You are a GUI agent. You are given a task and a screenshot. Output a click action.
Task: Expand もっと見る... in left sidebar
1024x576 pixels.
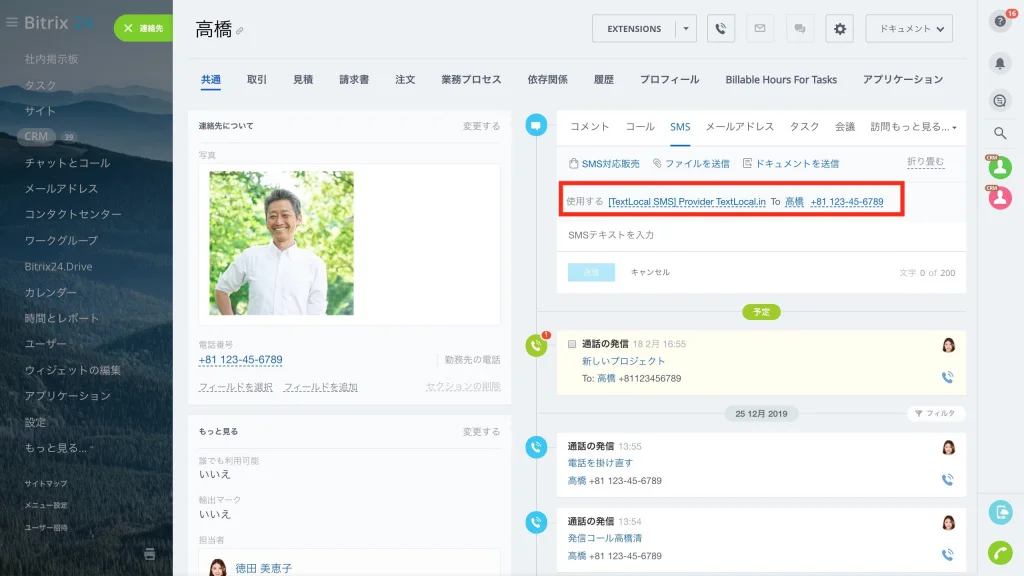[x=58, y=448]
